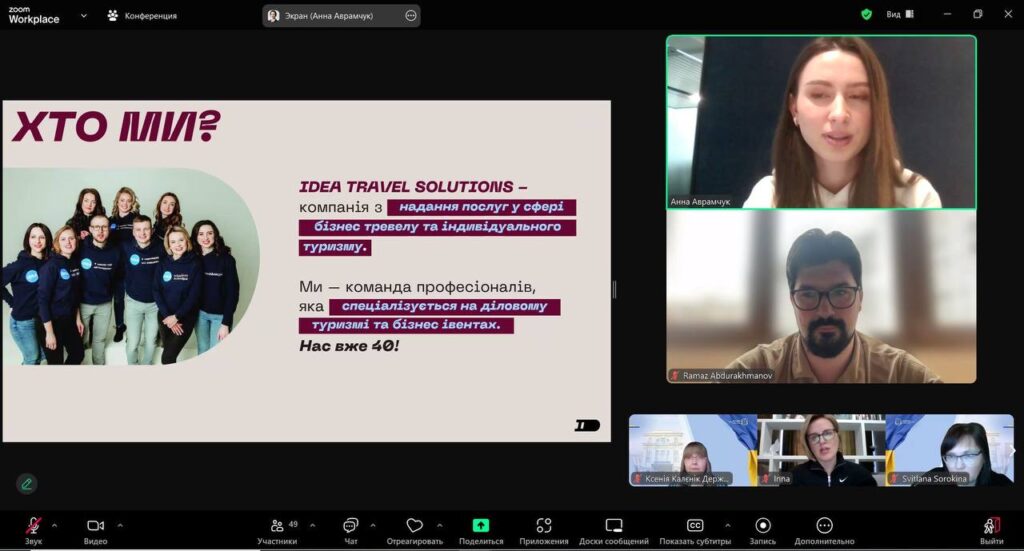Open the Конференция menu in top bar

click(x=142, y=16)
